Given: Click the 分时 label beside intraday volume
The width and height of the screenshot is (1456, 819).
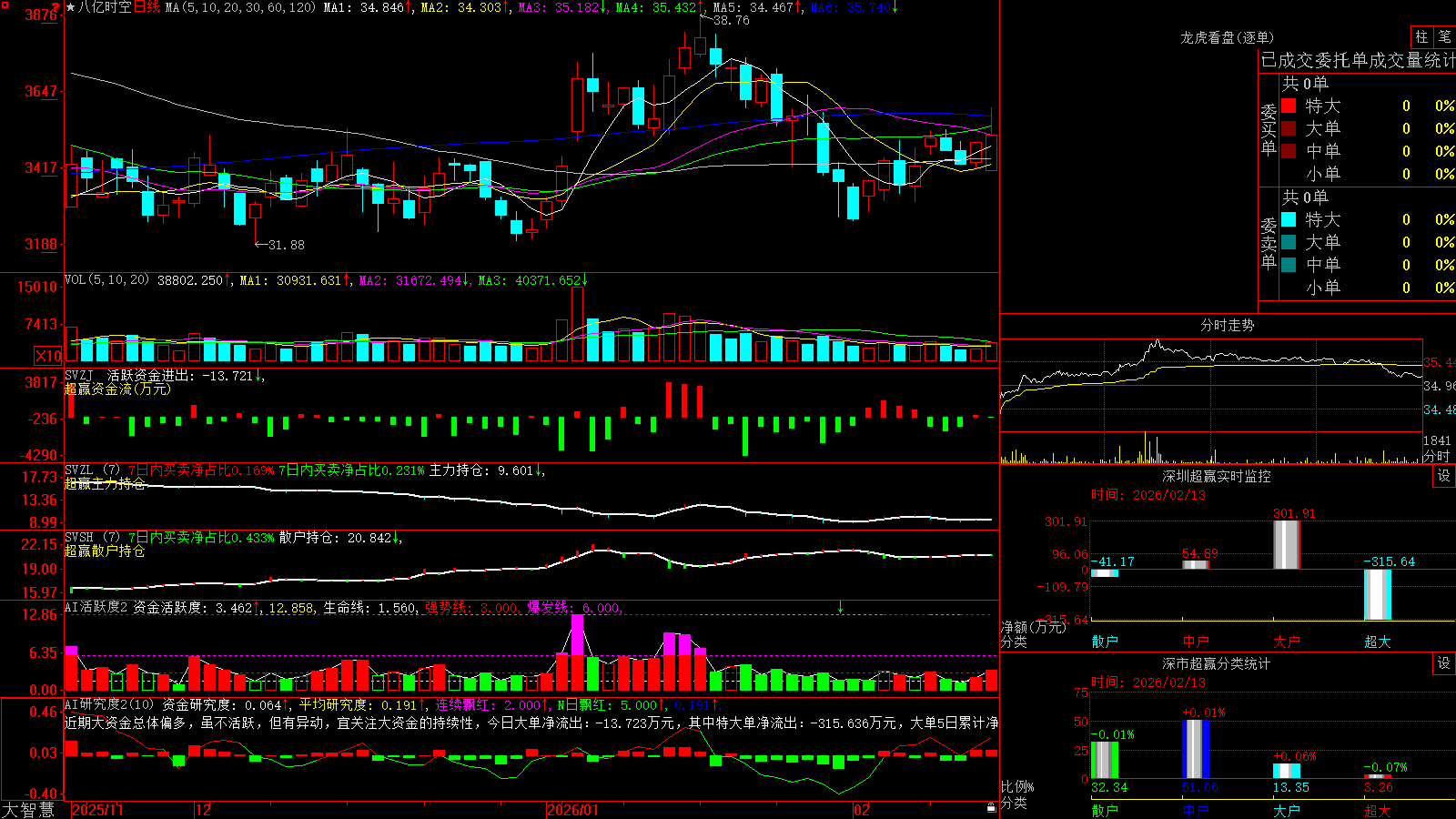Looking at the screenshot, I should [1437, 455].
